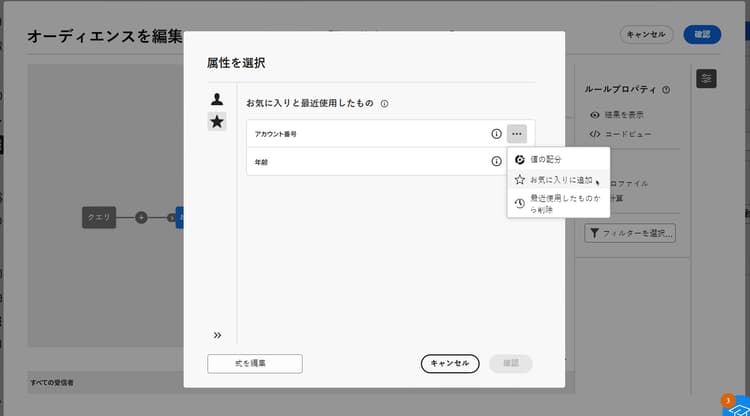Screen dimensions: 750x416
Task: Click キャンセル button in page header
Action: 646,34
